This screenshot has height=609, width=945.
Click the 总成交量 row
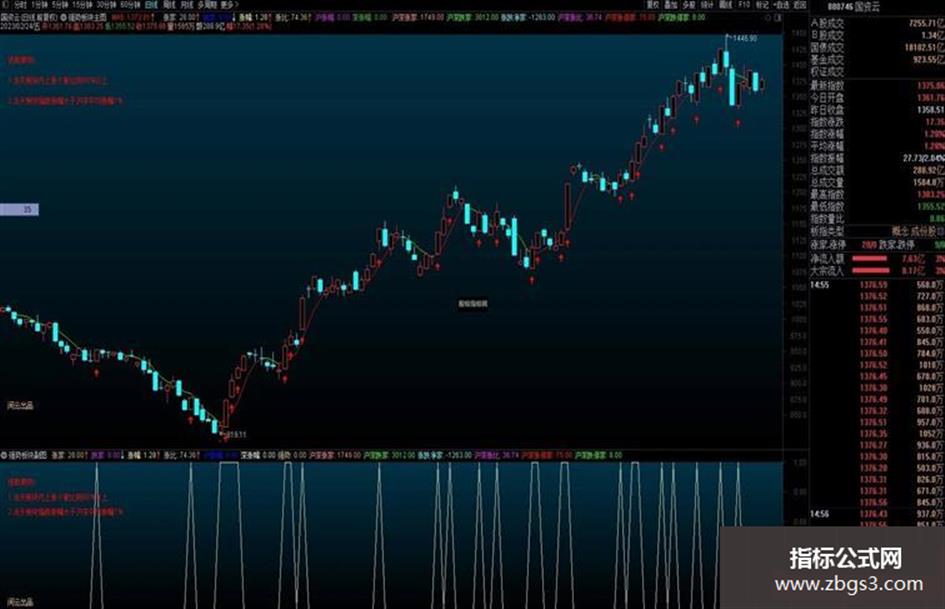tap(878, 183)
